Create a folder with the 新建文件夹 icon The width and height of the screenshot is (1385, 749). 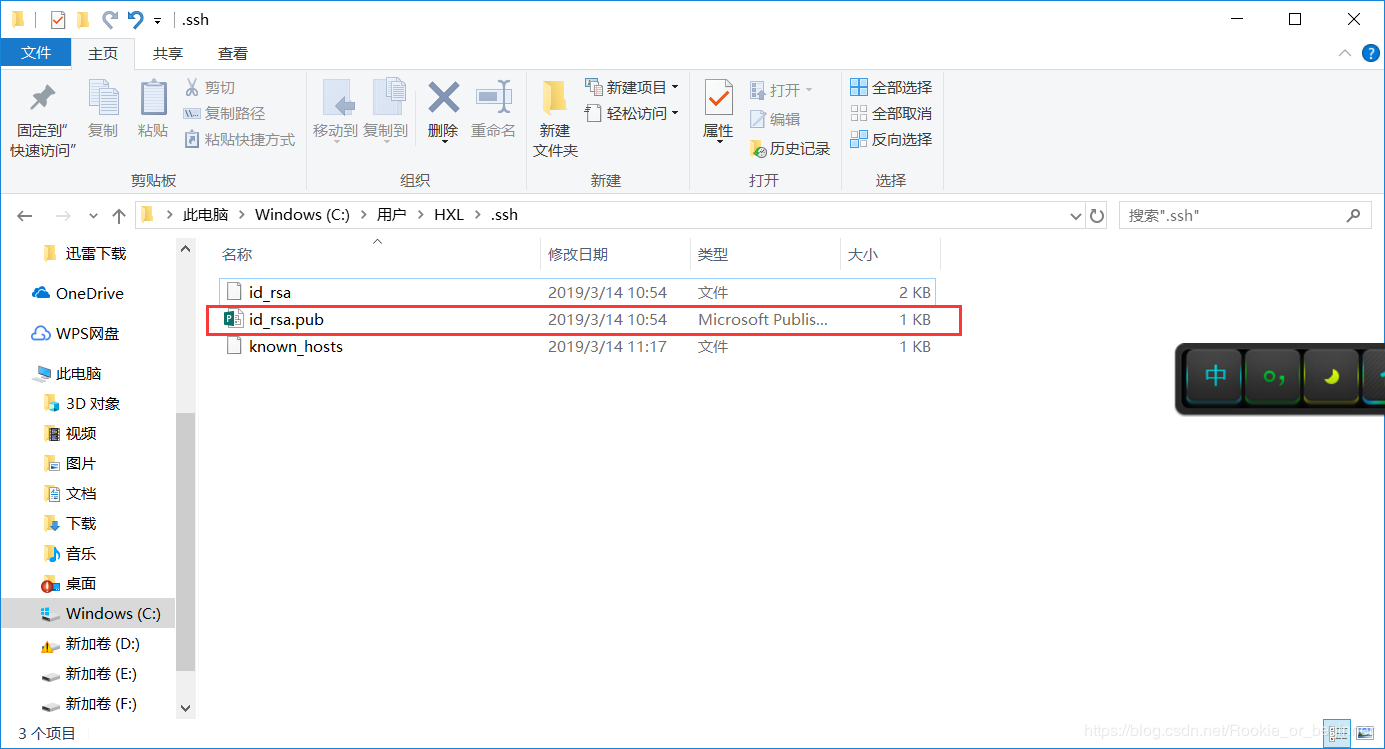click(x=555, y=112)
